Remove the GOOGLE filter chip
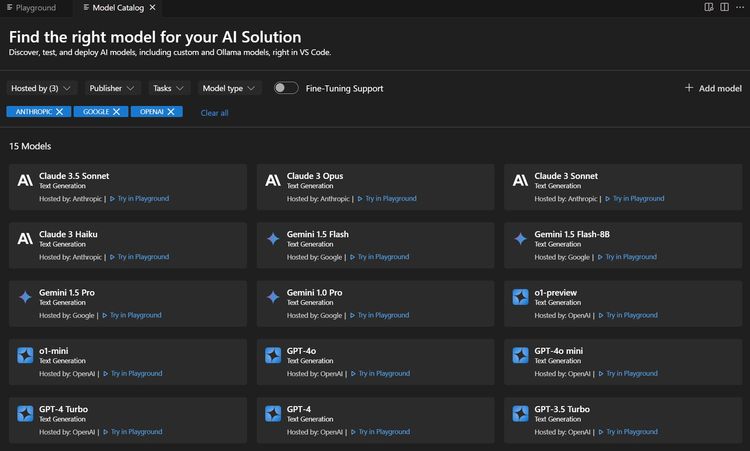The height and width of the screenshot is (451, 750). coord(116,112)
